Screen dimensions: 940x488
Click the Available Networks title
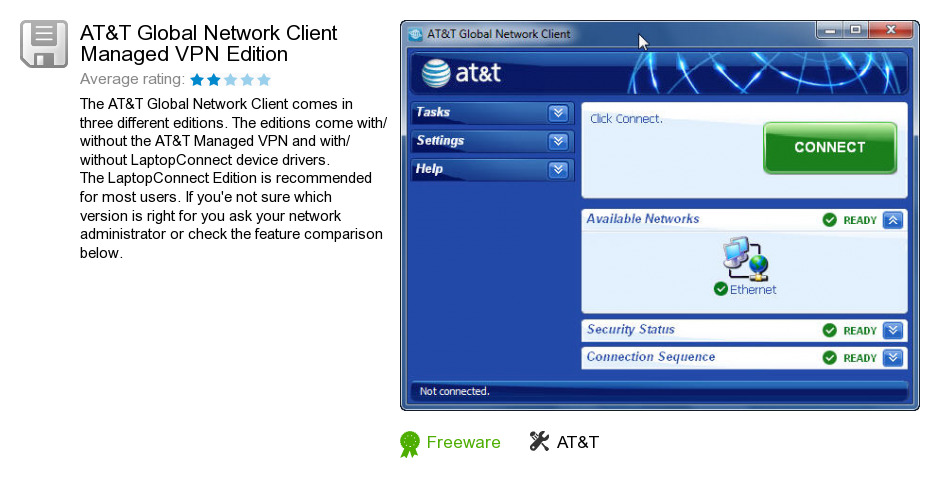pyautogui.click(x=643, y=219)
